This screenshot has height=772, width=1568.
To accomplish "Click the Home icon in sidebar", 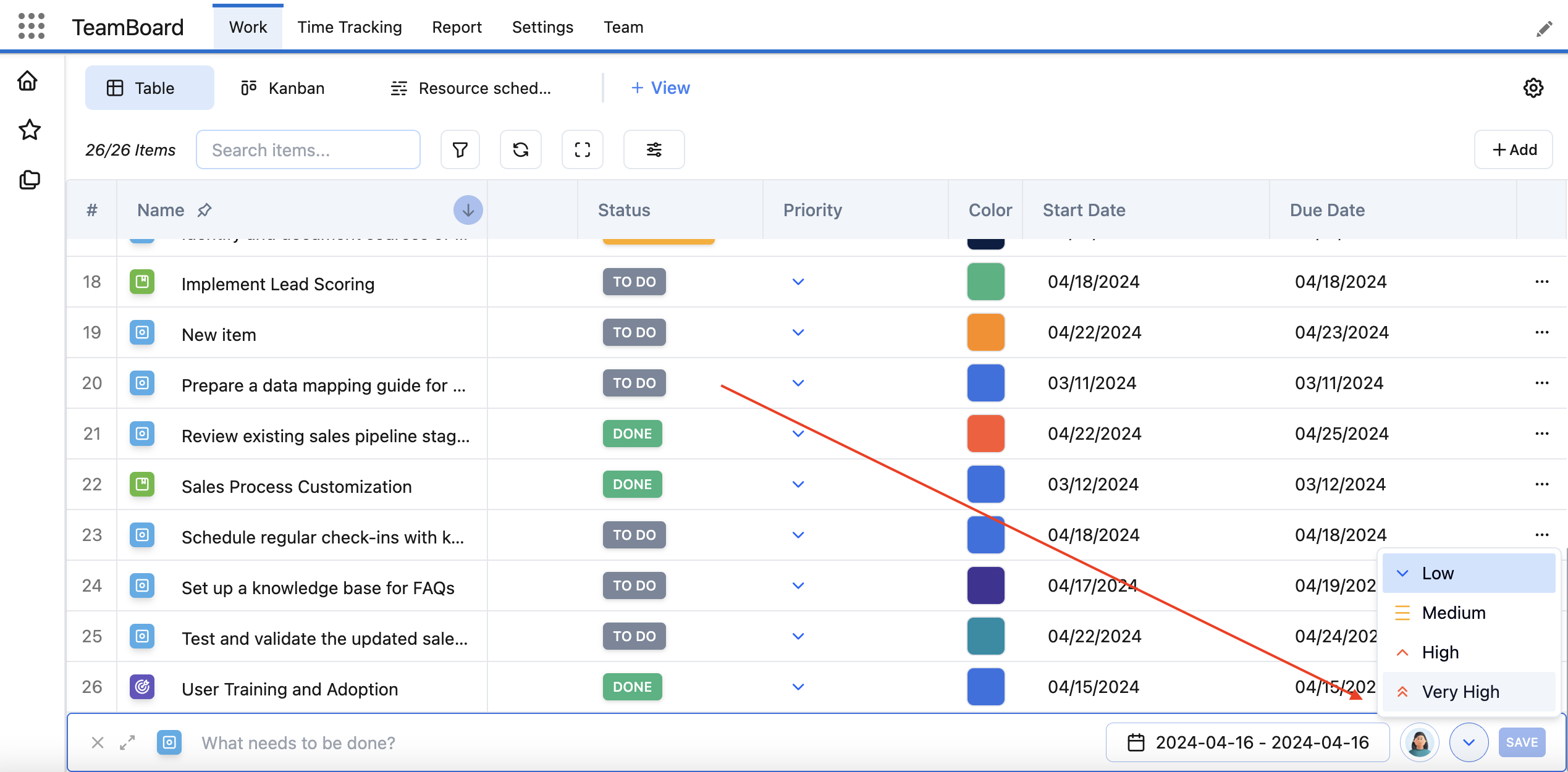I will coord(28,81).
